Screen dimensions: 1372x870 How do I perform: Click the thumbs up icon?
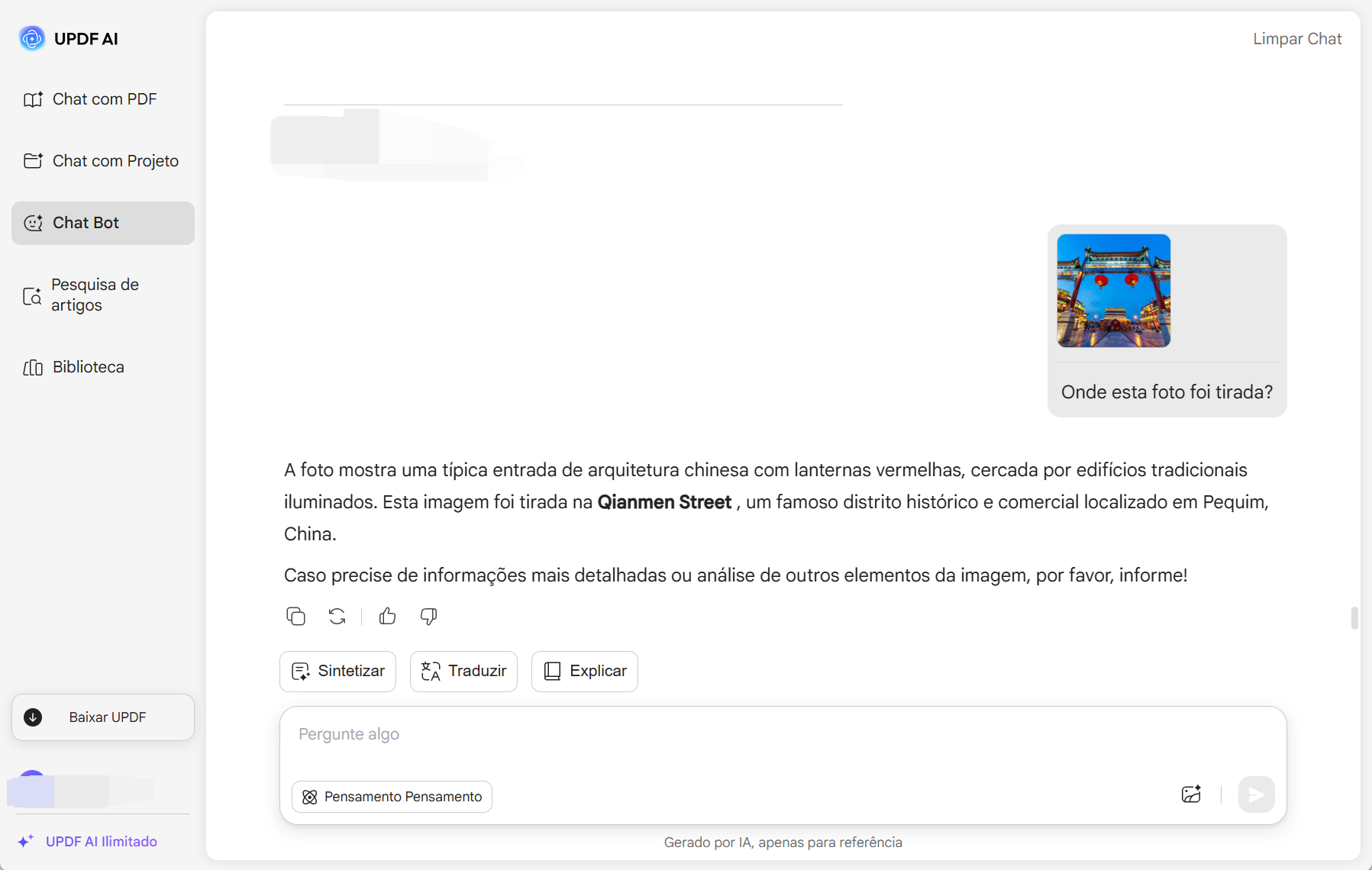coord(388,616)
